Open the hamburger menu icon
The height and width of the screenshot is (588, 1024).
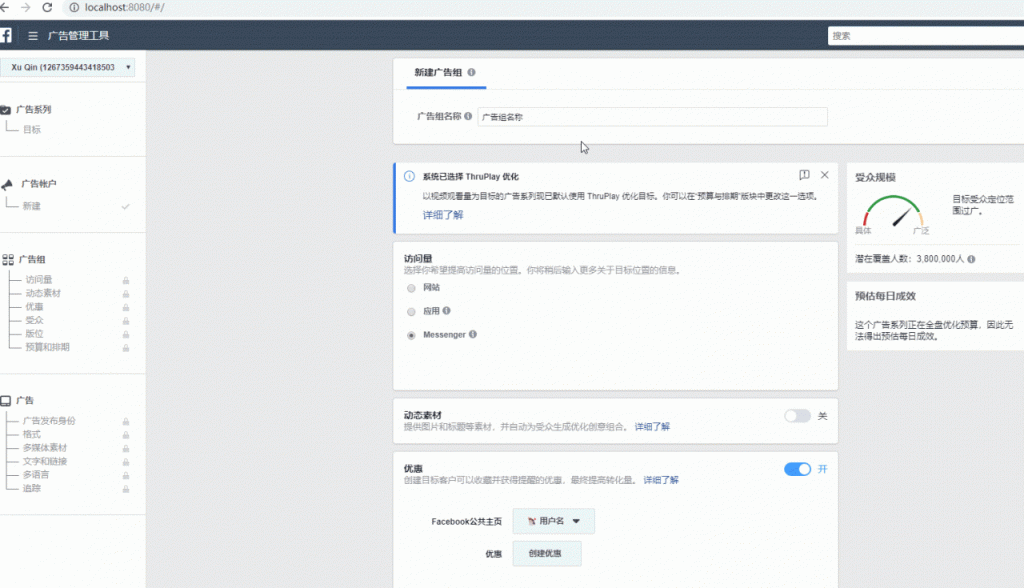[x=33, y=35]
